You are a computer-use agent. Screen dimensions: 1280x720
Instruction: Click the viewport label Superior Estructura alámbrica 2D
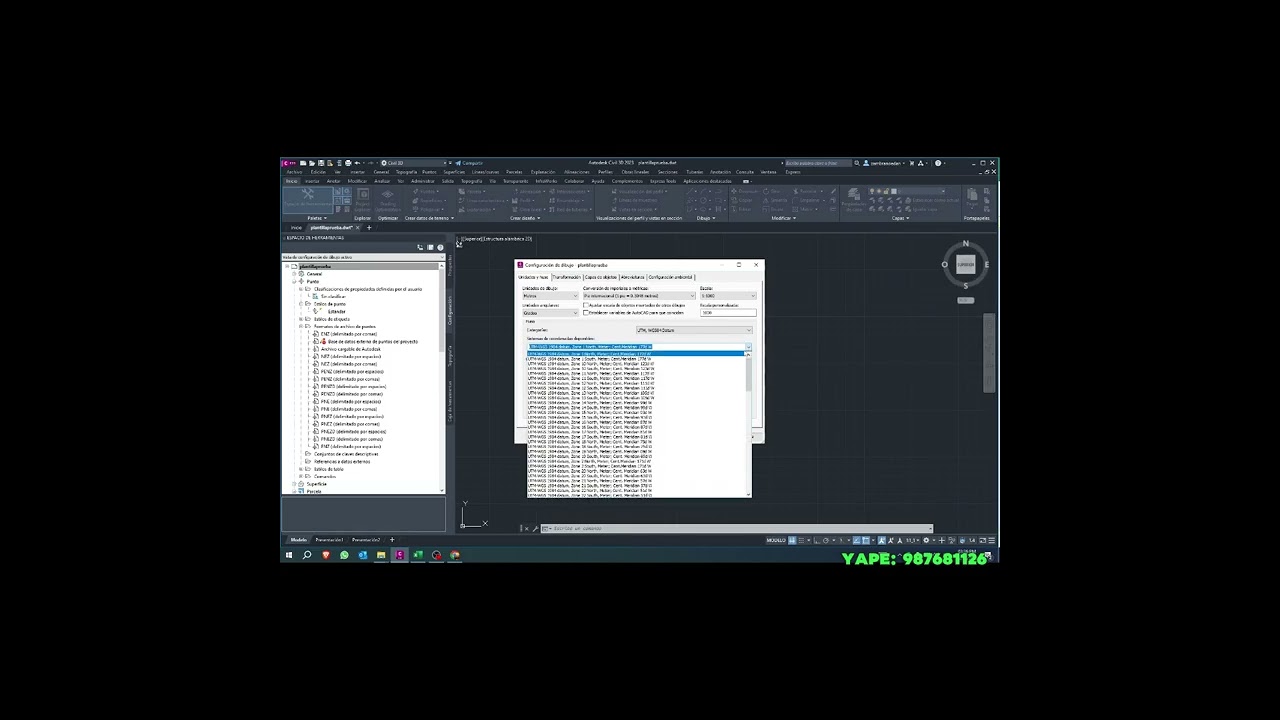pyautogui.click(x=496, y=239)
